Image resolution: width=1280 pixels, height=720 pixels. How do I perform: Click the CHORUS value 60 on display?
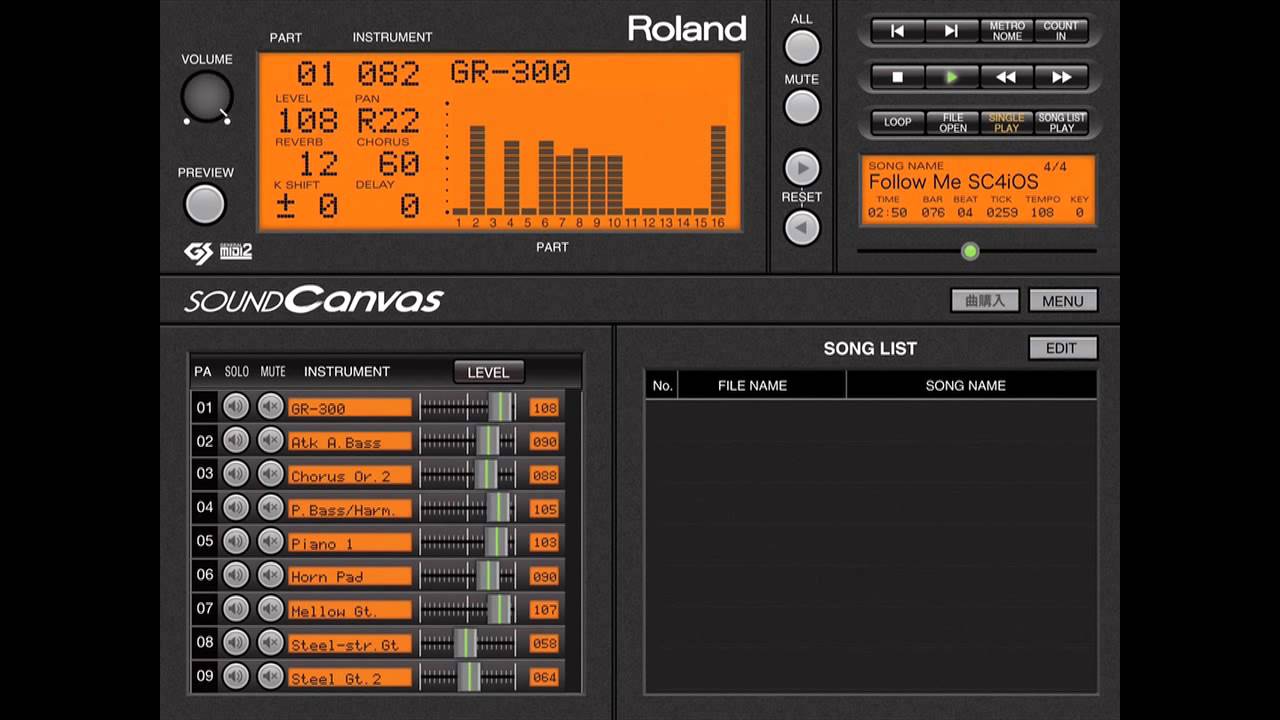(x=397, y=163)
